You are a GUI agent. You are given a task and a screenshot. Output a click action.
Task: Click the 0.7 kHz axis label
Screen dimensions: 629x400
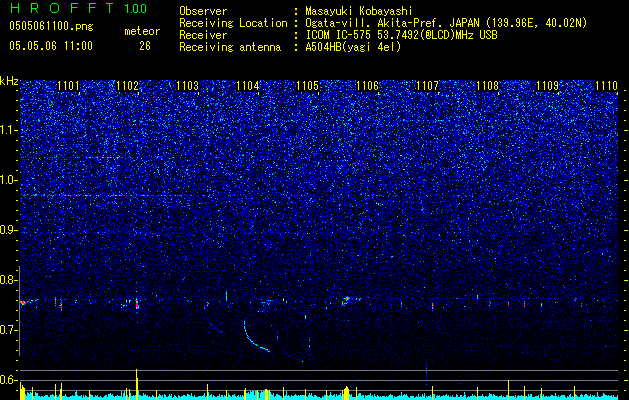coord(8,330)
